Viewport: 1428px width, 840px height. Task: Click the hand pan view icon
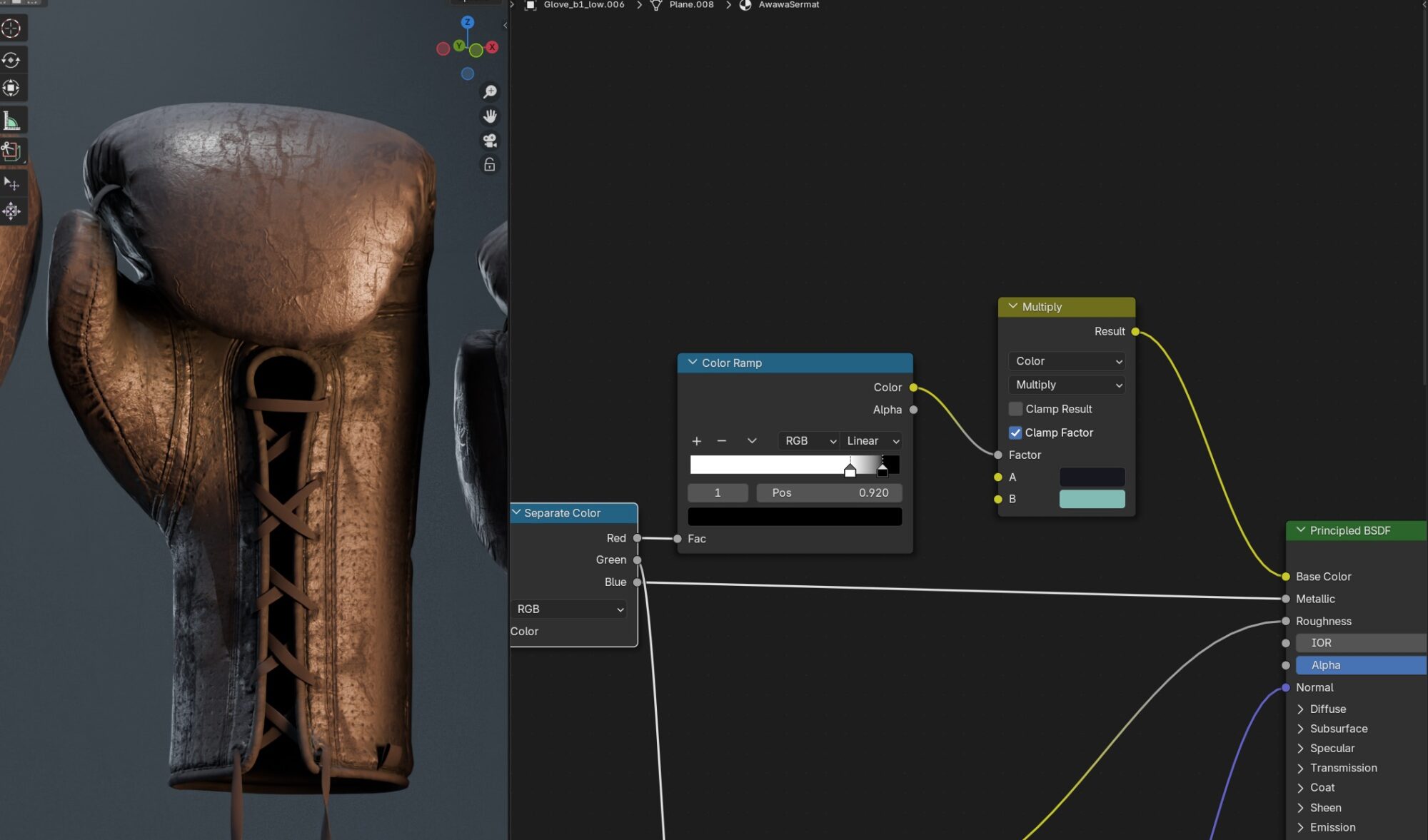tap(490, 116)
